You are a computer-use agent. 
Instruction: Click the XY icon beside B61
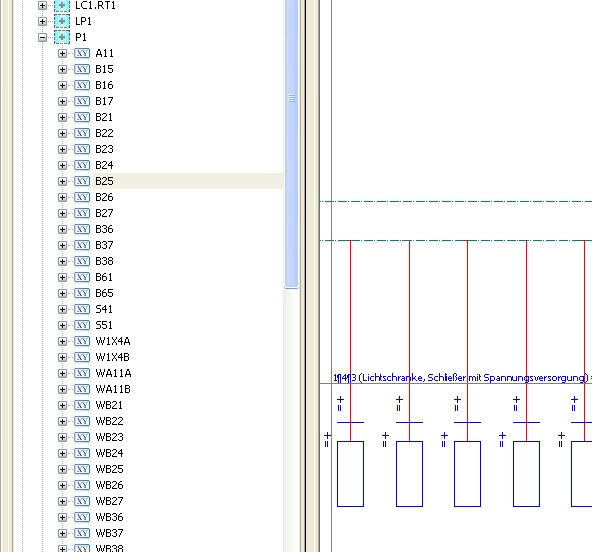[82, 277]
